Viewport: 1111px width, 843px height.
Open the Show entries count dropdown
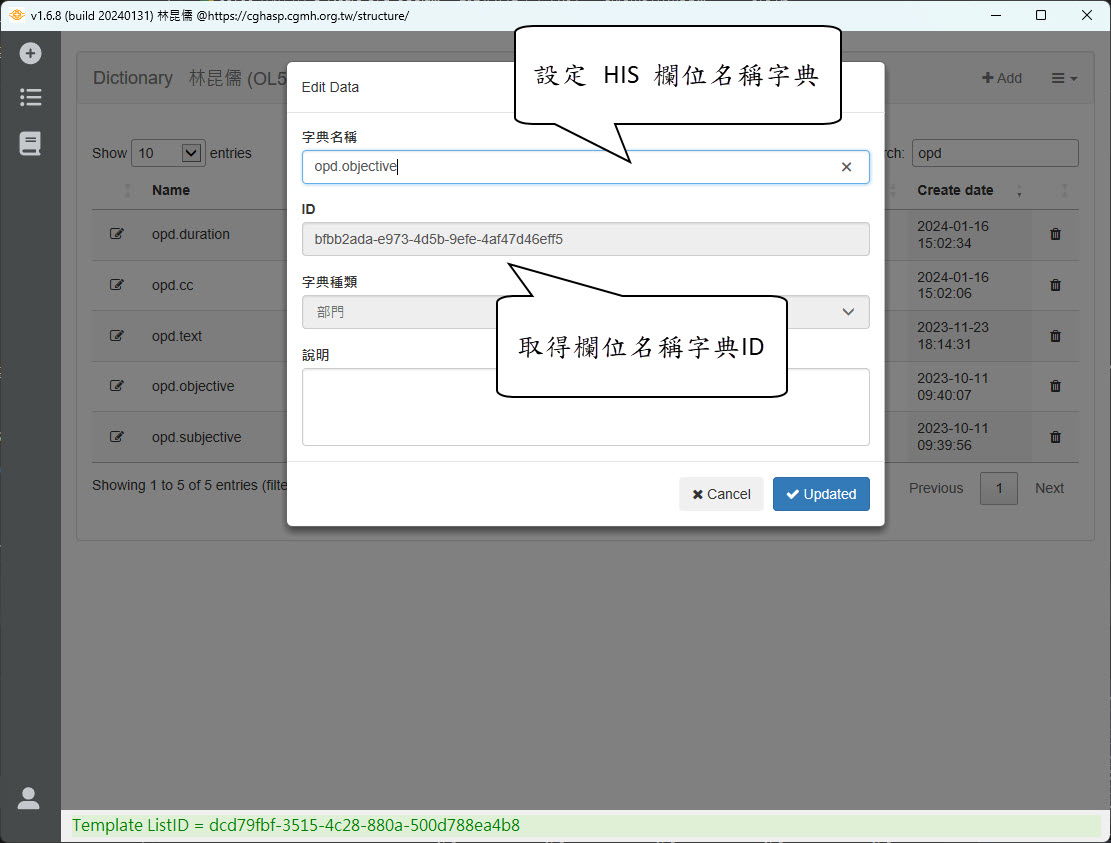coord(168,153)
